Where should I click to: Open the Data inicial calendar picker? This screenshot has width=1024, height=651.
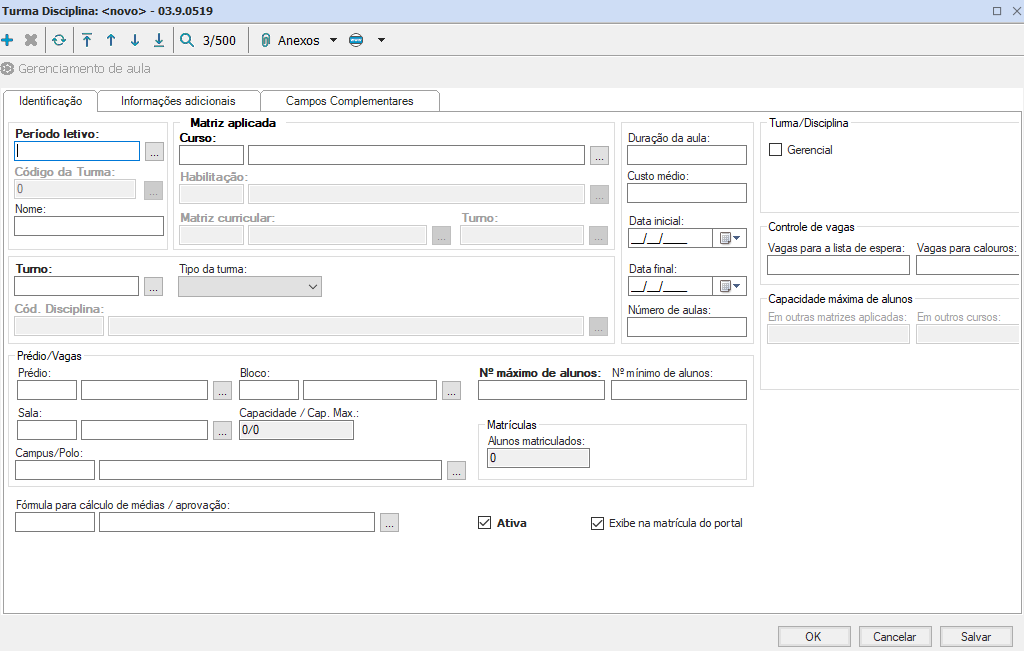click(x=730, y=238)
